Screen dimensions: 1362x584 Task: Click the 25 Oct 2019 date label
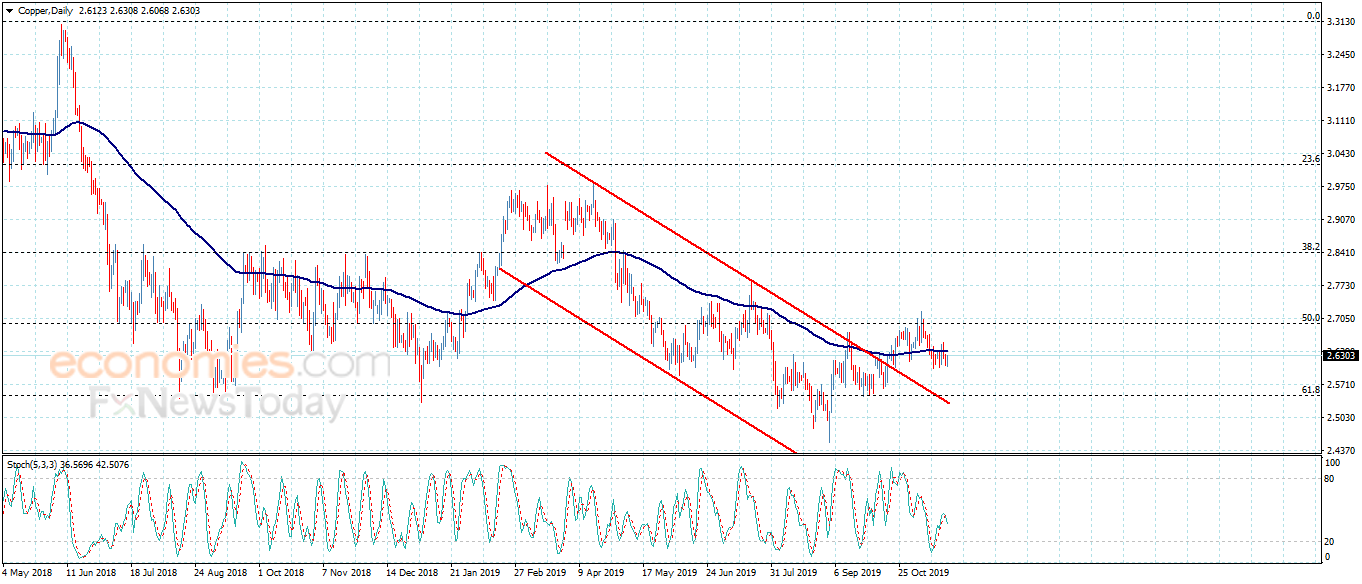click(923, 574)
